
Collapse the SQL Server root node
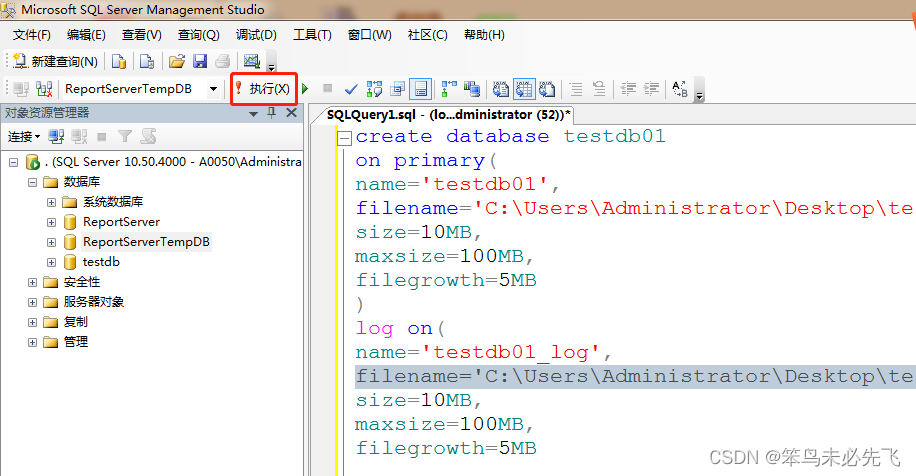point(13,162)
